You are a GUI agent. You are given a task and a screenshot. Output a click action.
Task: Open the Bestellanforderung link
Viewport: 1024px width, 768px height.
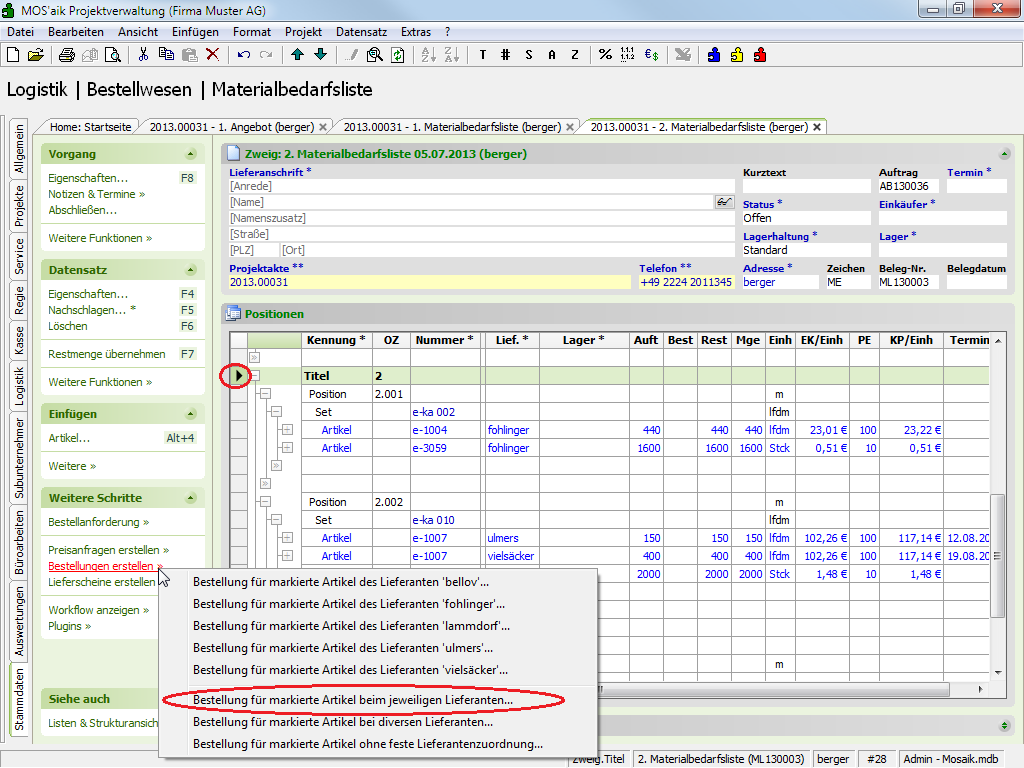(99, 522)
